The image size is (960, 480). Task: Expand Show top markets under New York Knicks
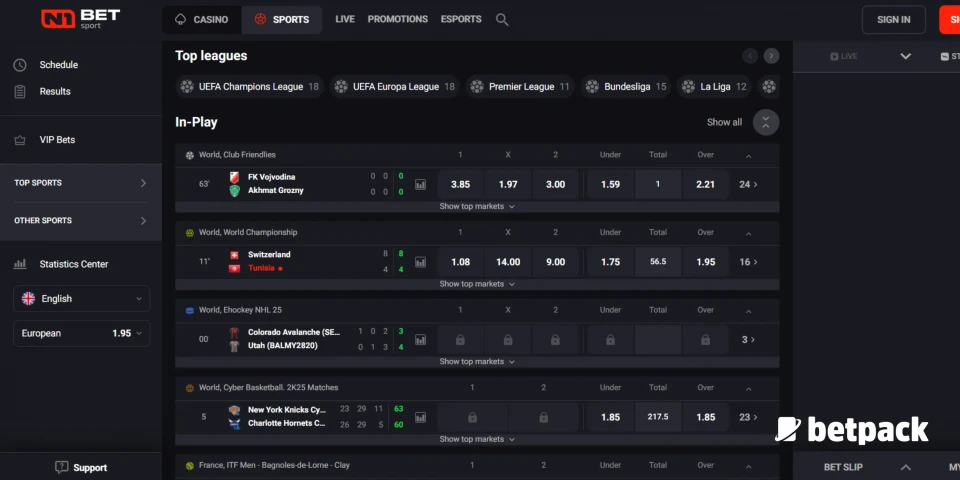477,439
